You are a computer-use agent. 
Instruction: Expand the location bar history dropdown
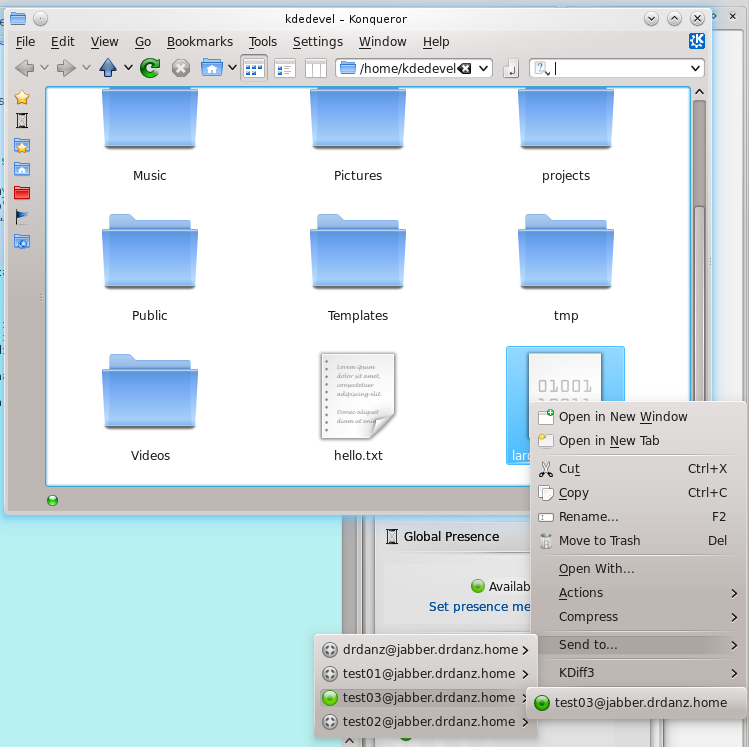click(483, 68)
